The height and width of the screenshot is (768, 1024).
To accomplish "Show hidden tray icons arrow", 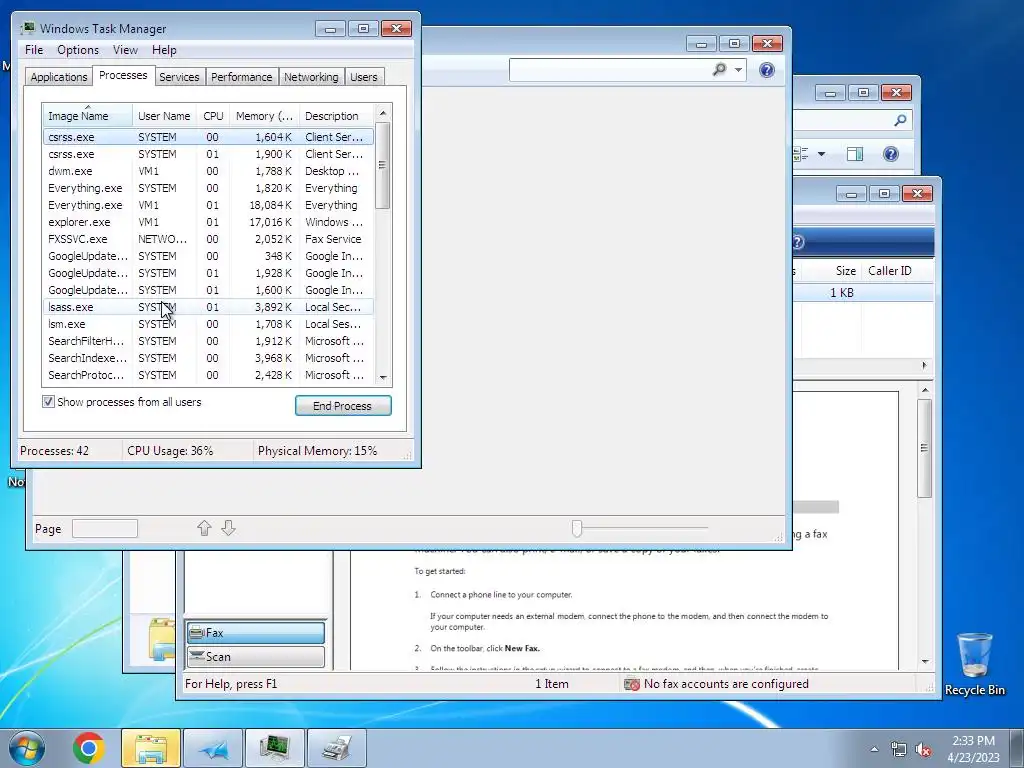I will 874,749.
